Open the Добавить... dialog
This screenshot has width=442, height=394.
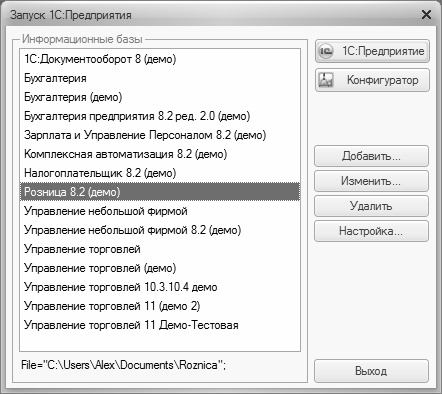[x=371, y=156]
